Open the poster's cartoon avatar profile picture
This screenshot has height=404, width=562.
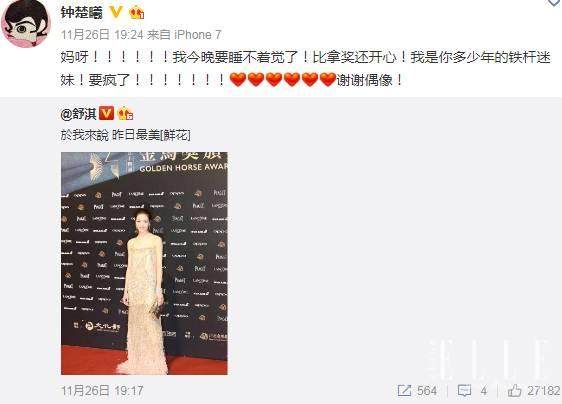point(26,24)
